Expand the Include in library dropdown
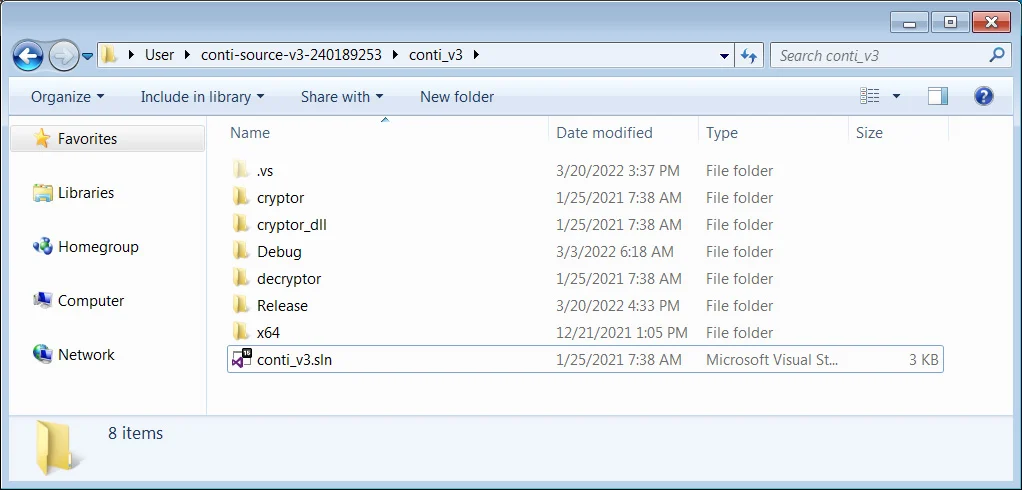Image resolution: width=1022 pixels, height=490 pixels. [x=202, y=97]
